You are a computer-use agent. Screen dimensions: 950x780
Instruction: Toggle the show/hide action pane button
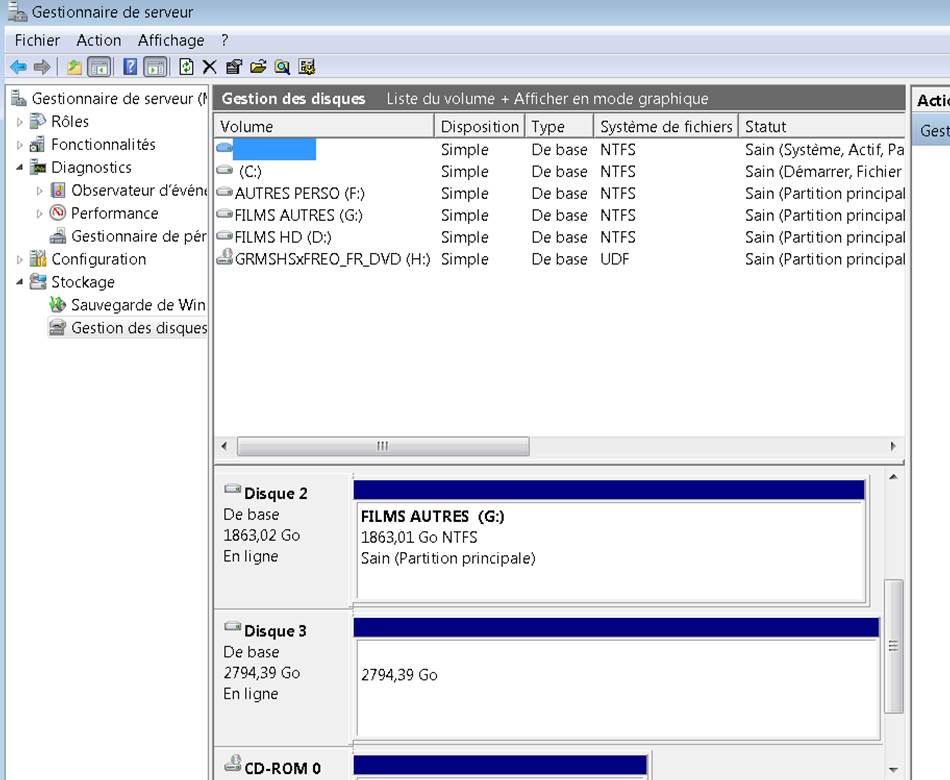155,67
